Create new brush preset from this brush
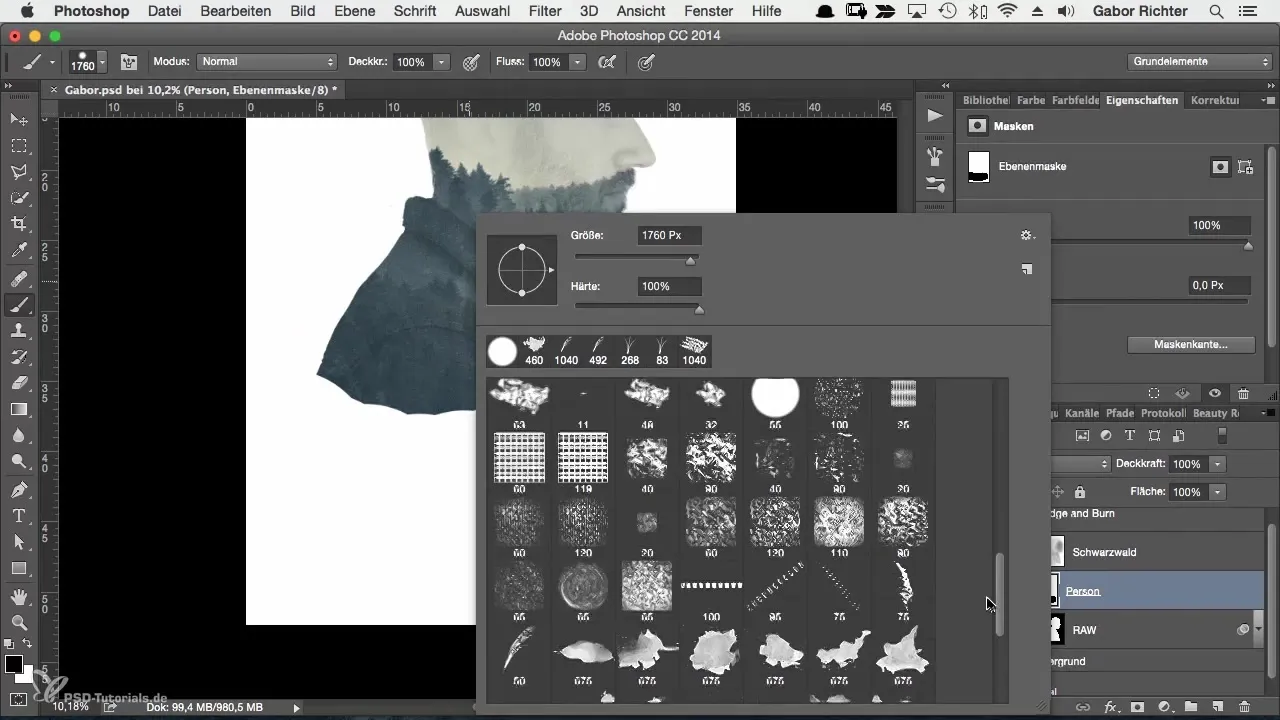 pos(1027,269)
